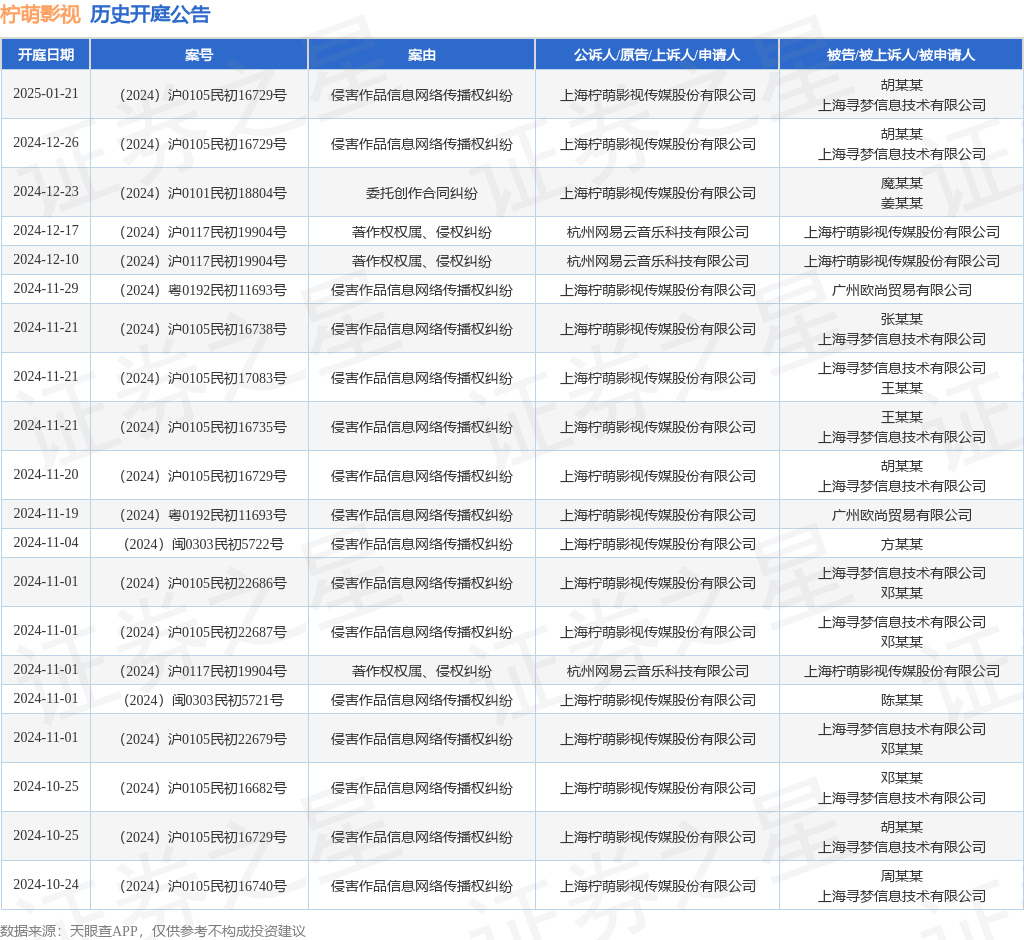Click the defendant cell containing 周某某
The width and height of the screenshot is (1024, 940).
pos(902,886)
